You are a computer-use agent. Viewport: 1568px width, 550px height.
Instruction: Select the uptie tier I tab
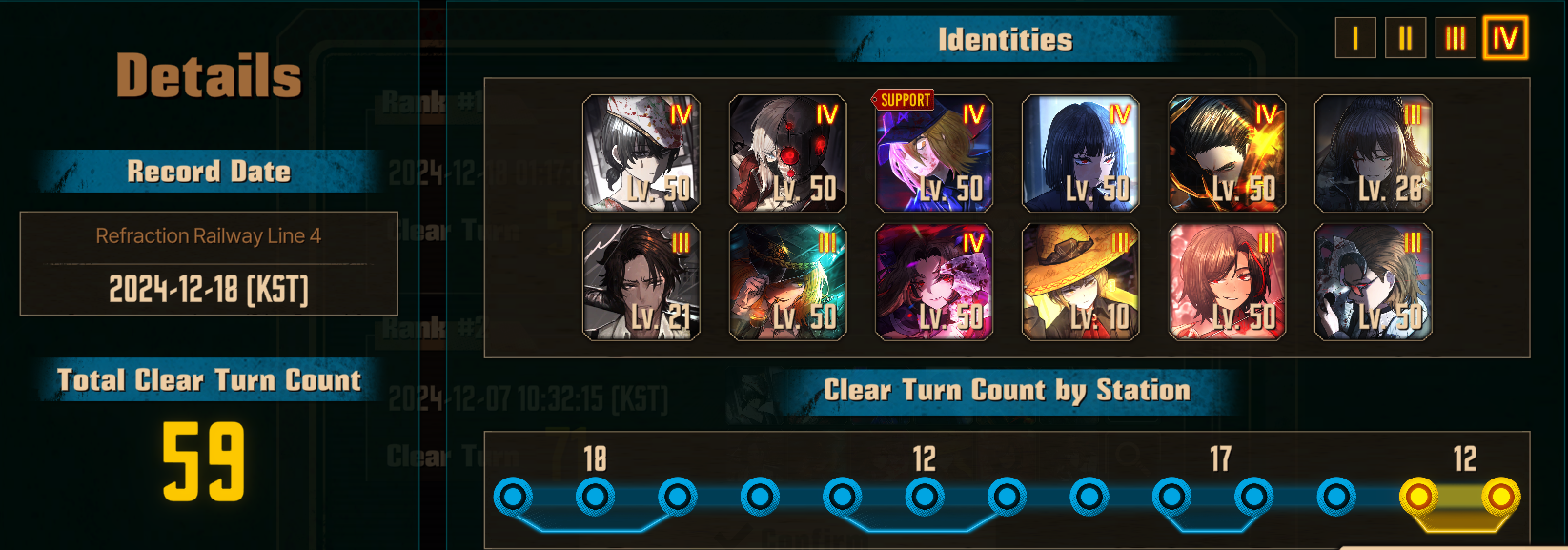tap(1355, 38)
